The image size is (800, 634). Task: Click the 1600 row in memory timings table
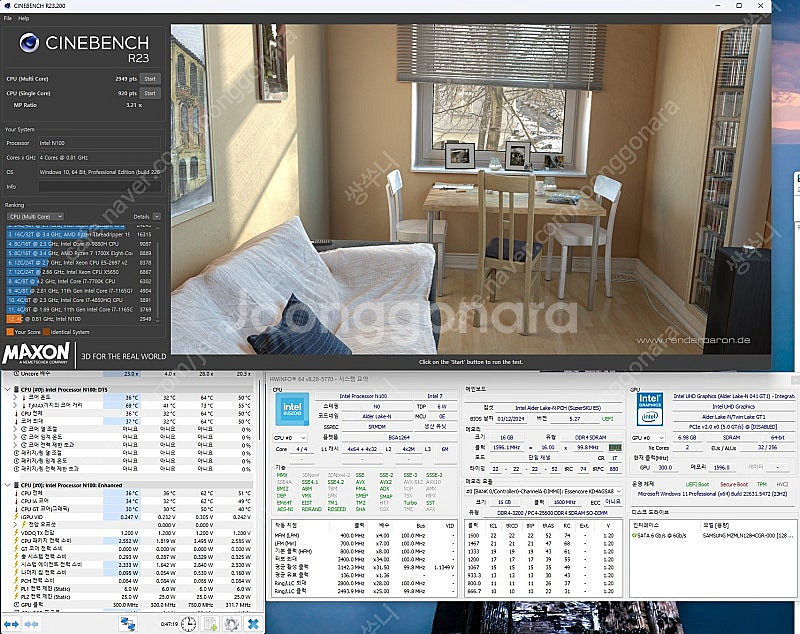(543, 536)
